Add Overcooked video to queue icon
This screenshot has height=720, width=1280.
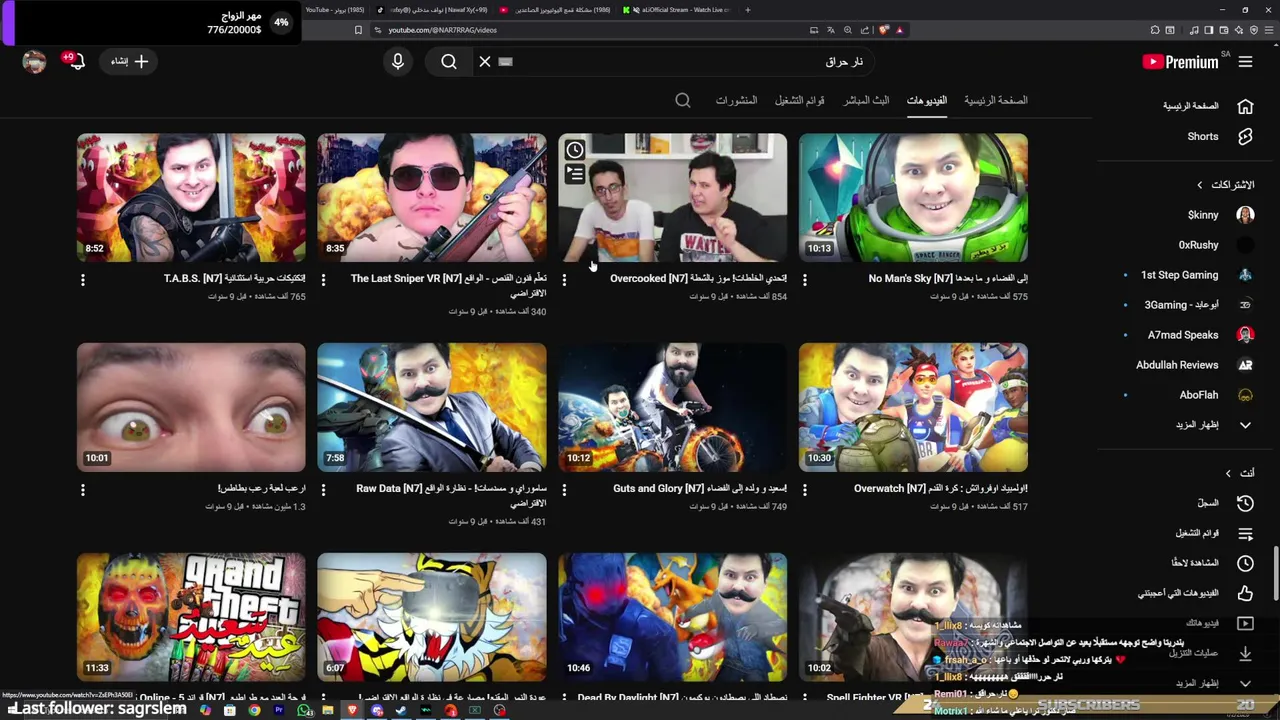(575, 175)
